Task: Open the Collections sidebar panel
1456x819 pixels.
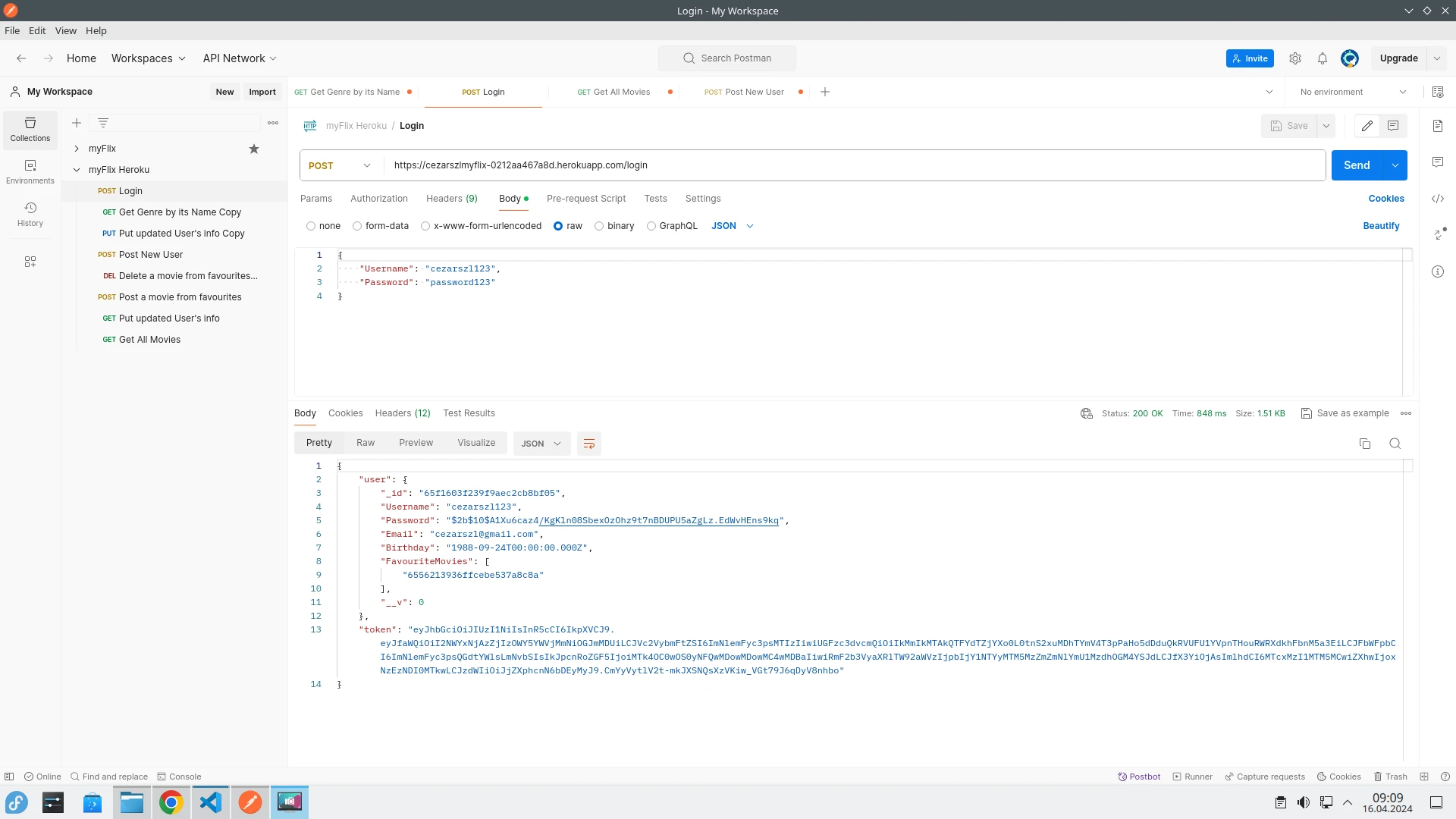Action: pyautogui.click(x=30, y=130)
